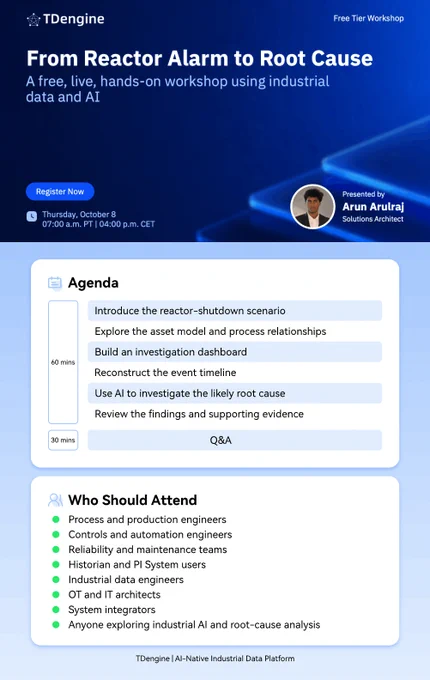Screen dimensions: 430x680
Task: Click the 60 mins duration box
Action: coord(63,362)
